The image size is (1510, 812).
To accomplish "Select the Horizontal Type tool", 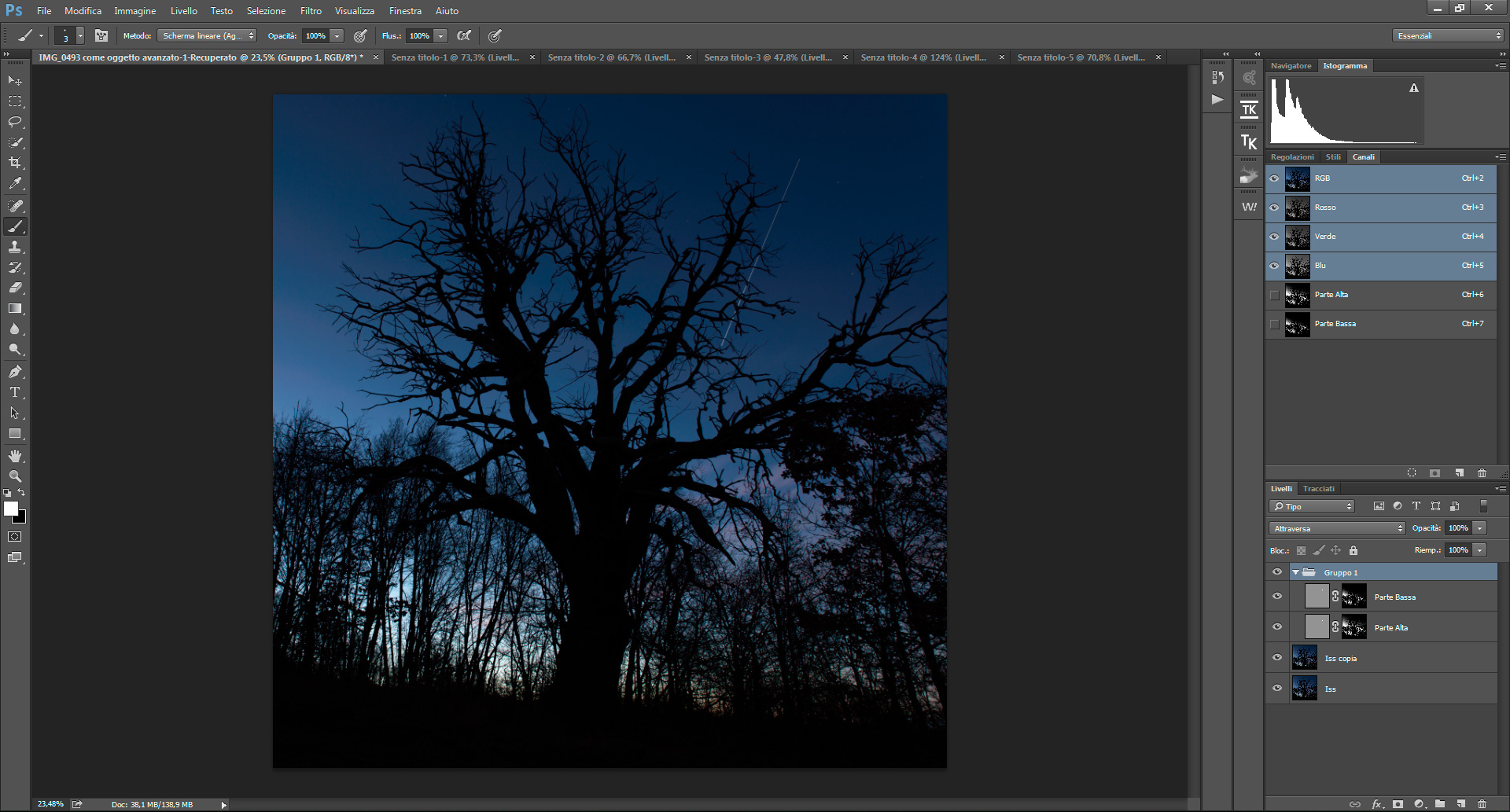I will pos(15,392).
